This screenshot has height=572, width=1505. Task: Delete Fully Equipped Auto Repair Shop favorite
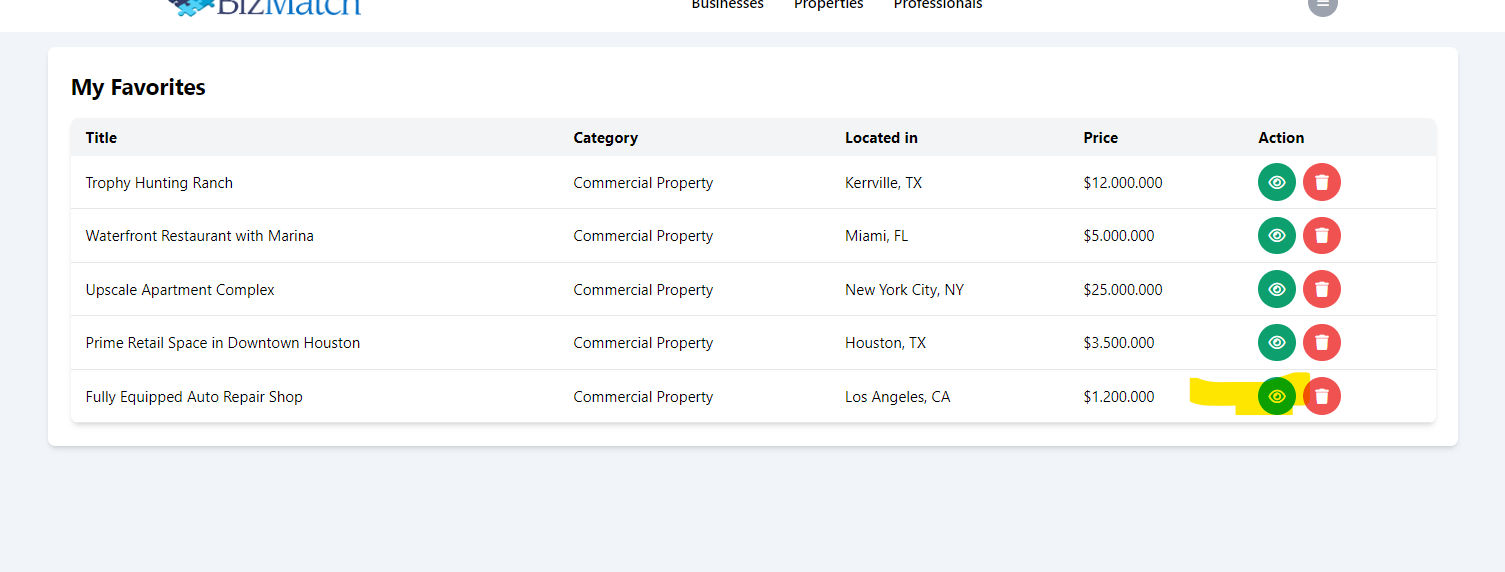[1321, 396]
